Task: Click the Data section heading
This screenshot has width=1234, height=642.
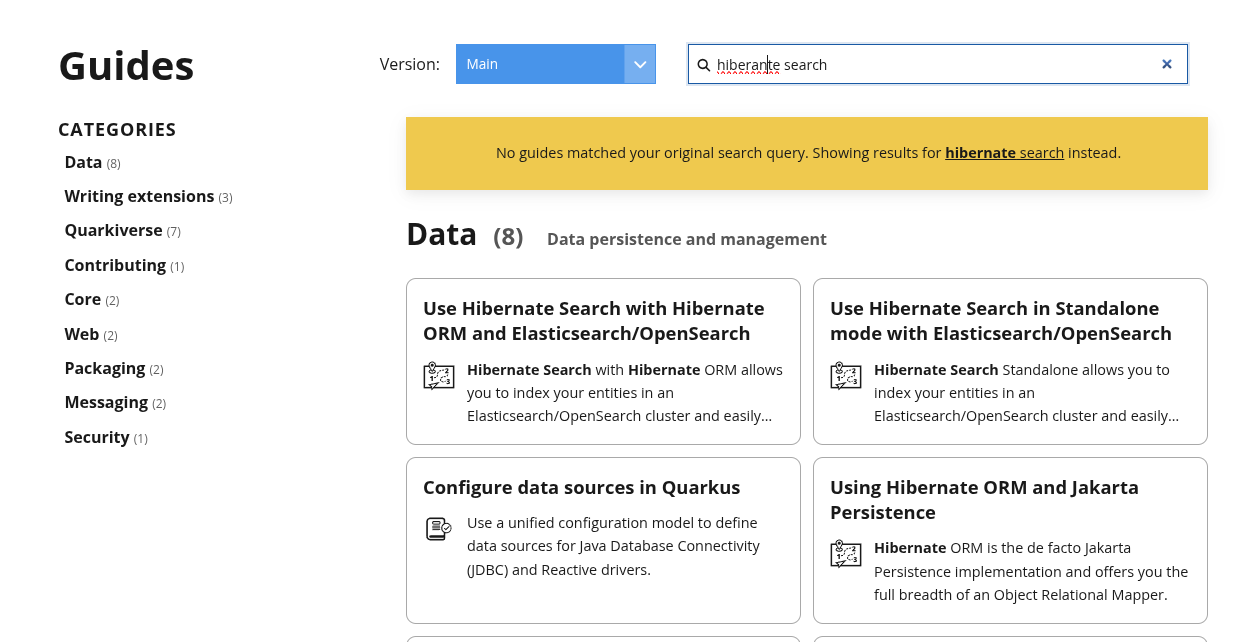Action: pos(441,235)
